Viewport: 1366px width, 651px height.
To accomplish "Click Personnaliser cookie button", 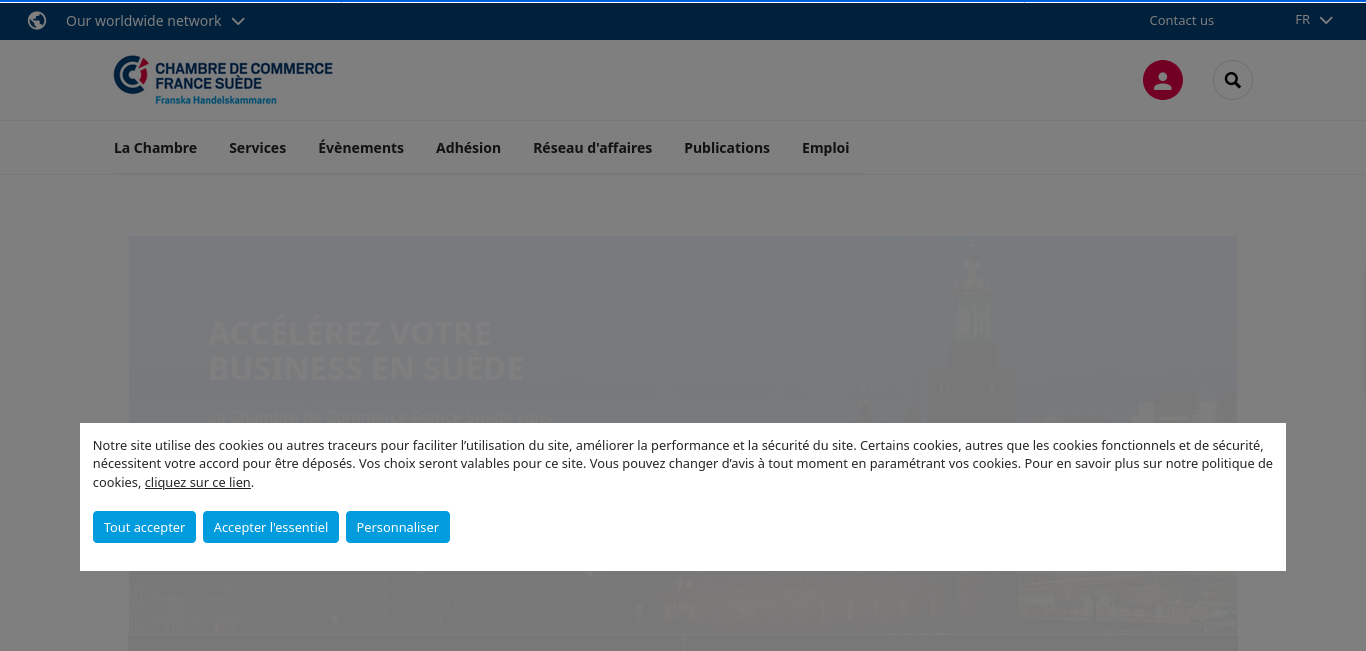I will coord(398,527).
